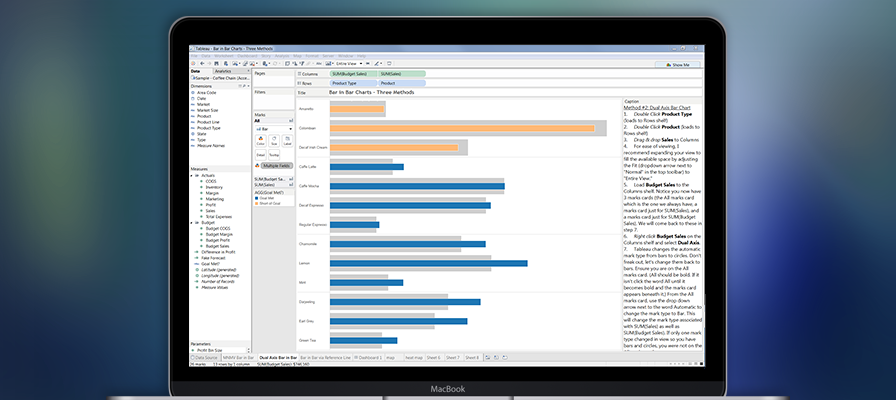Select the Fake Forecast field

pos(213,258)
